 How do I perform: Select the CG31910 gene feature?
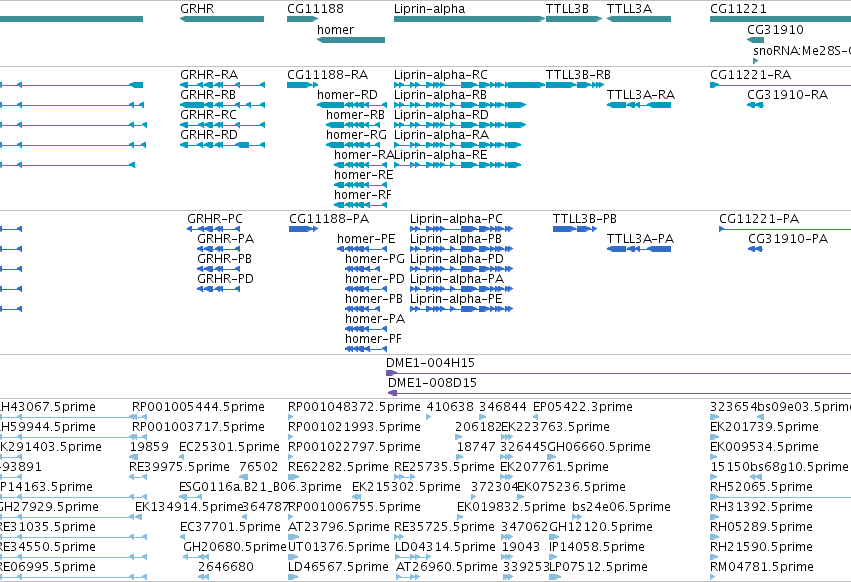(x=755, y=40)
